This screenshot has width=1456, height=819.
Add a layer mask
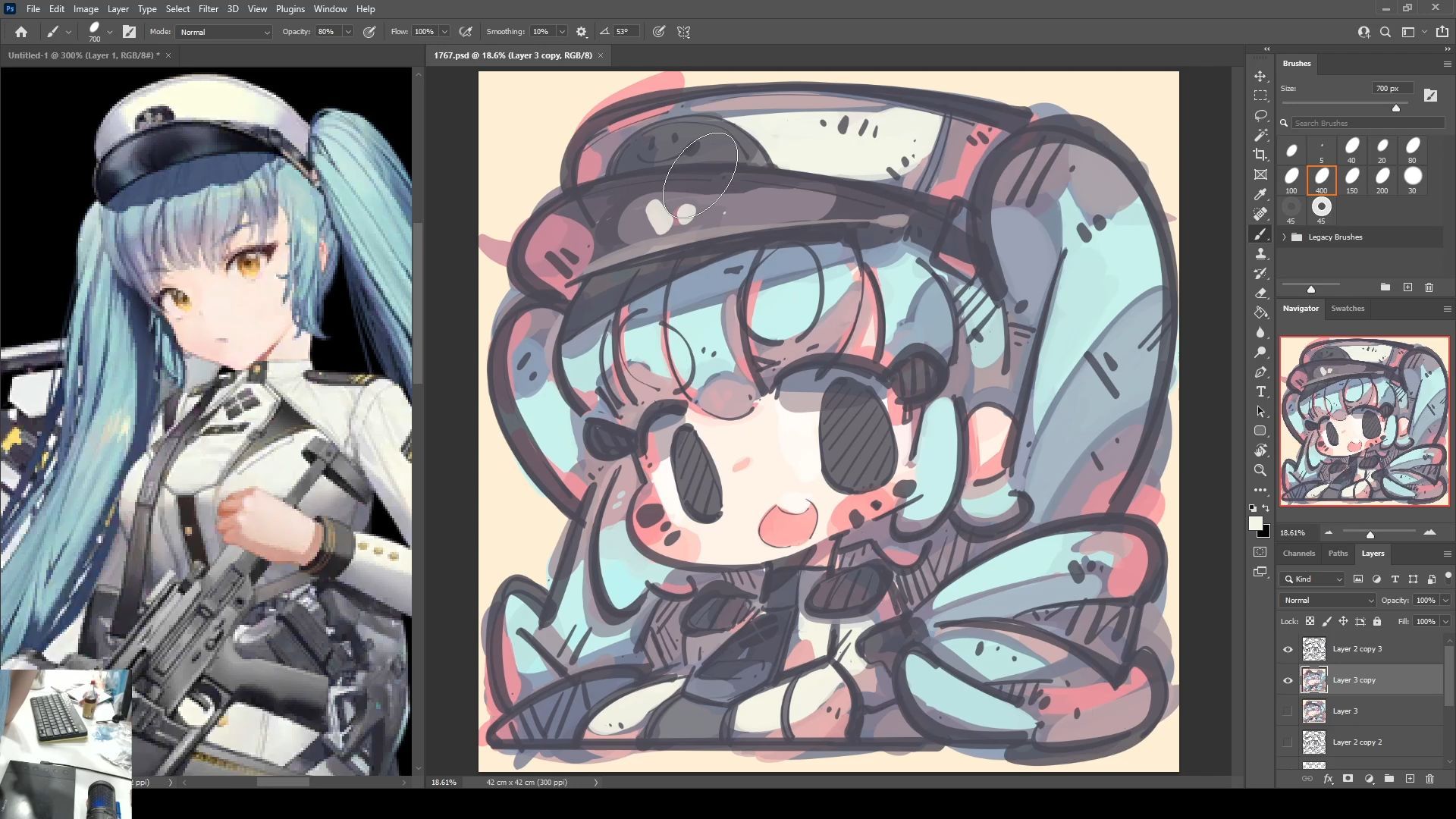pos(1348,779)
